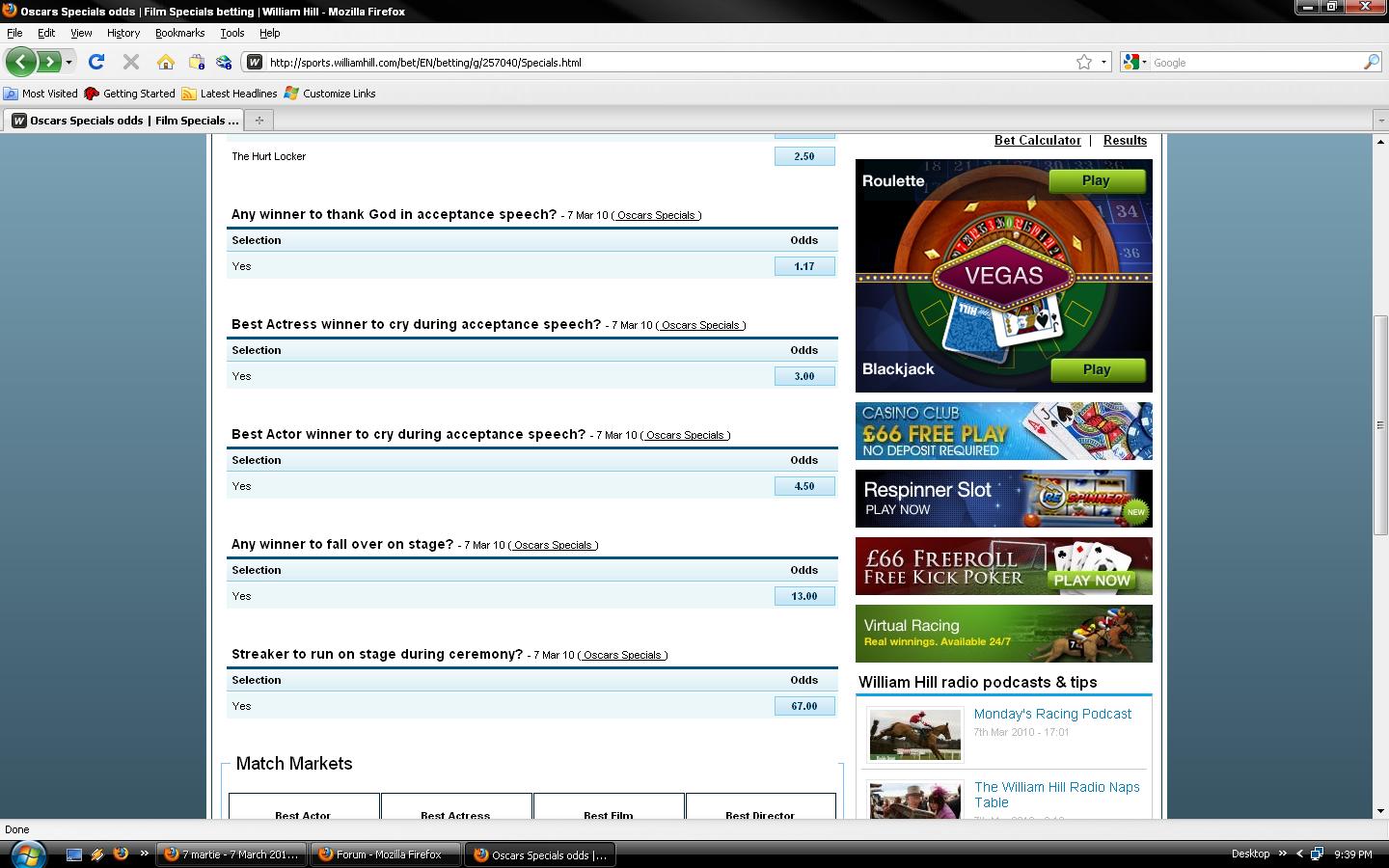1389x868 pixels.
Task: Open the Results link
Action: tap(1125, 140)
